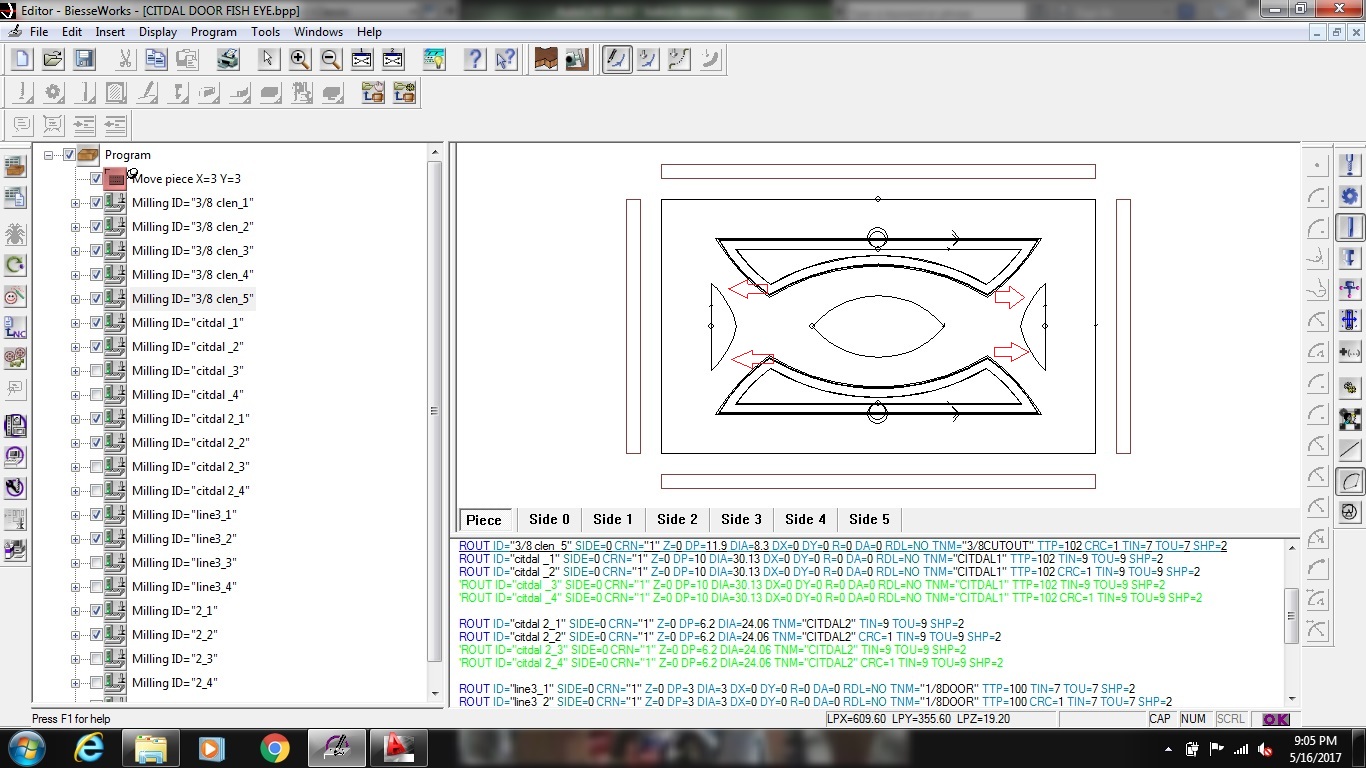Click the ROUT ID citdal _1 code line link
Image resolution: width=1366 pixels, height=768 pixels.
[x=476, y=559]
